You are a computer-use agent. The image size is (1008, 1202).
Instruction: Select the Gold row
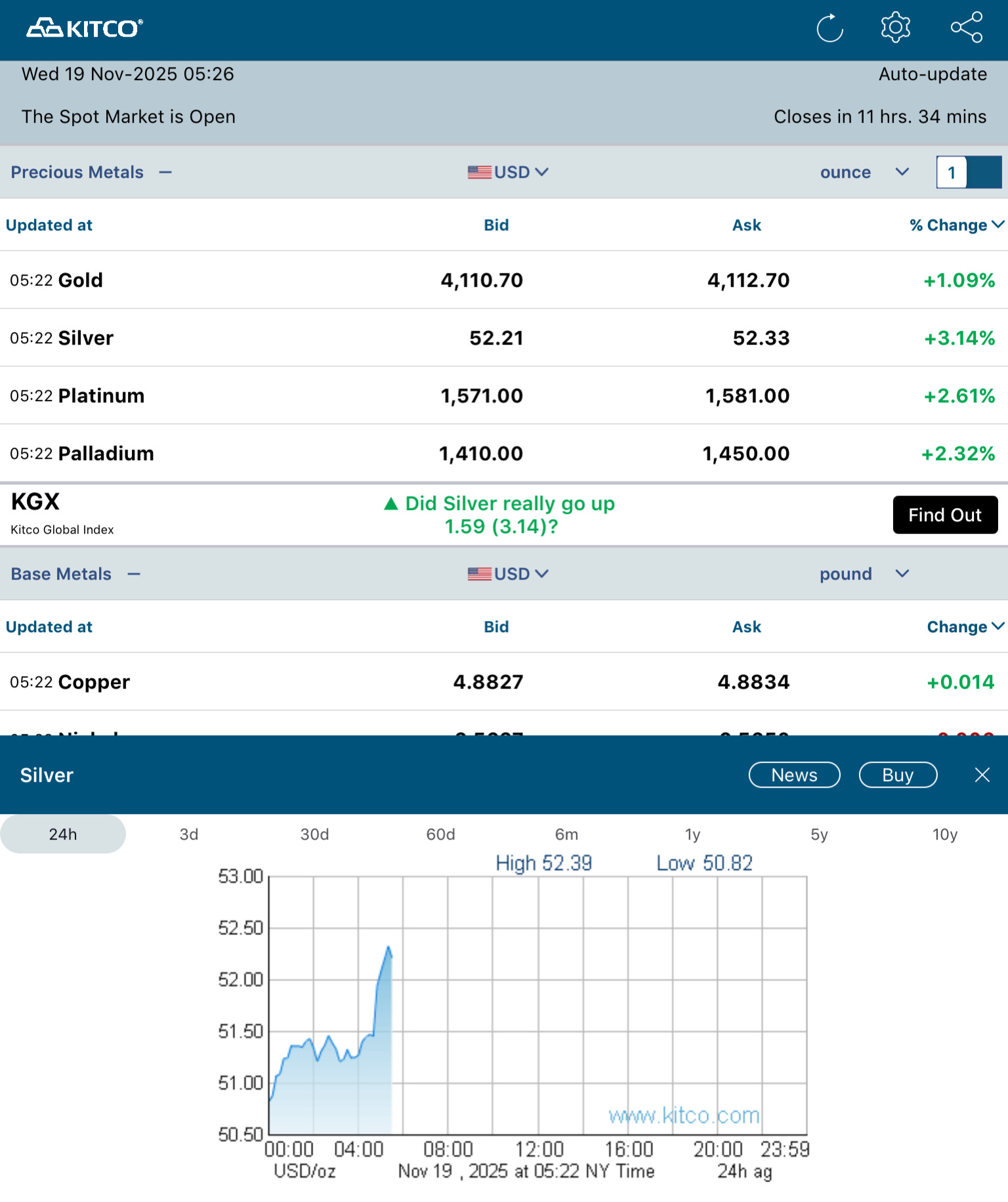pos(504,280)
